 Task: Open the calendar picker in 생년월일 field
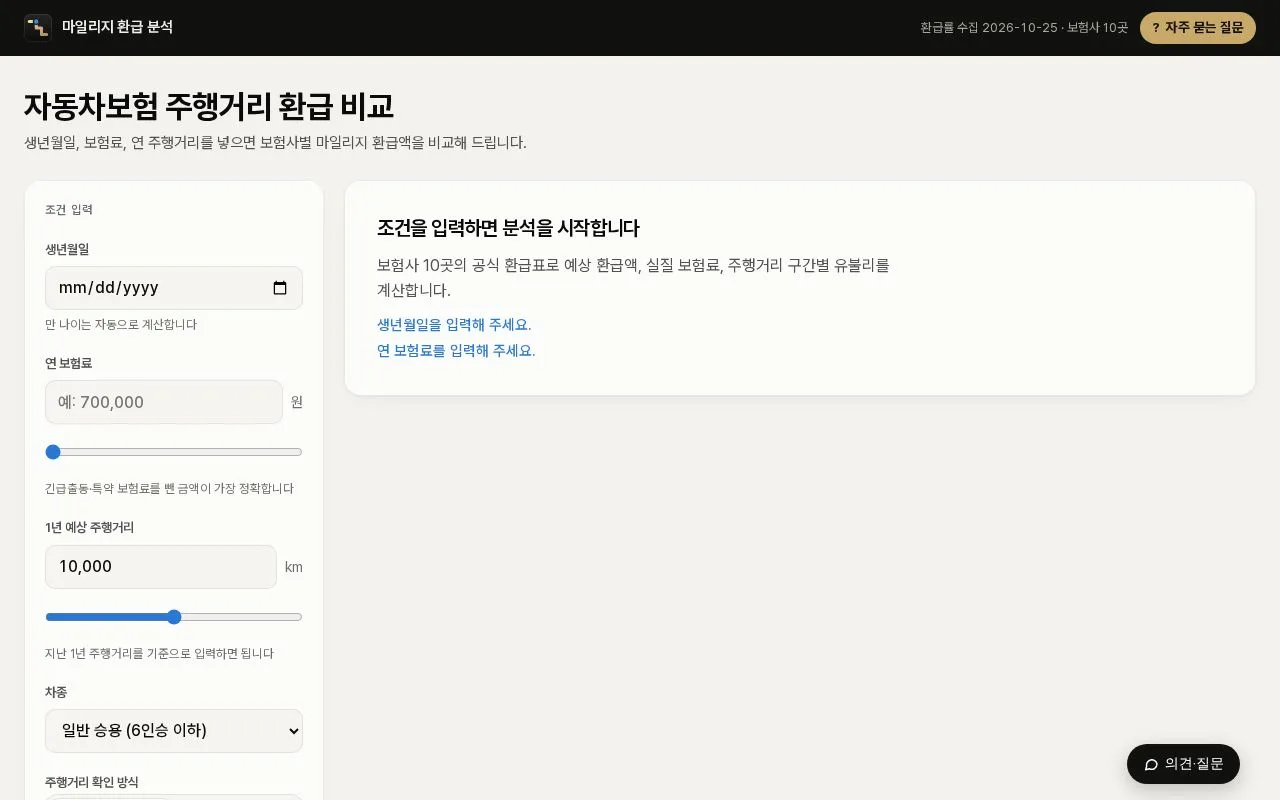tap(280, 288)
